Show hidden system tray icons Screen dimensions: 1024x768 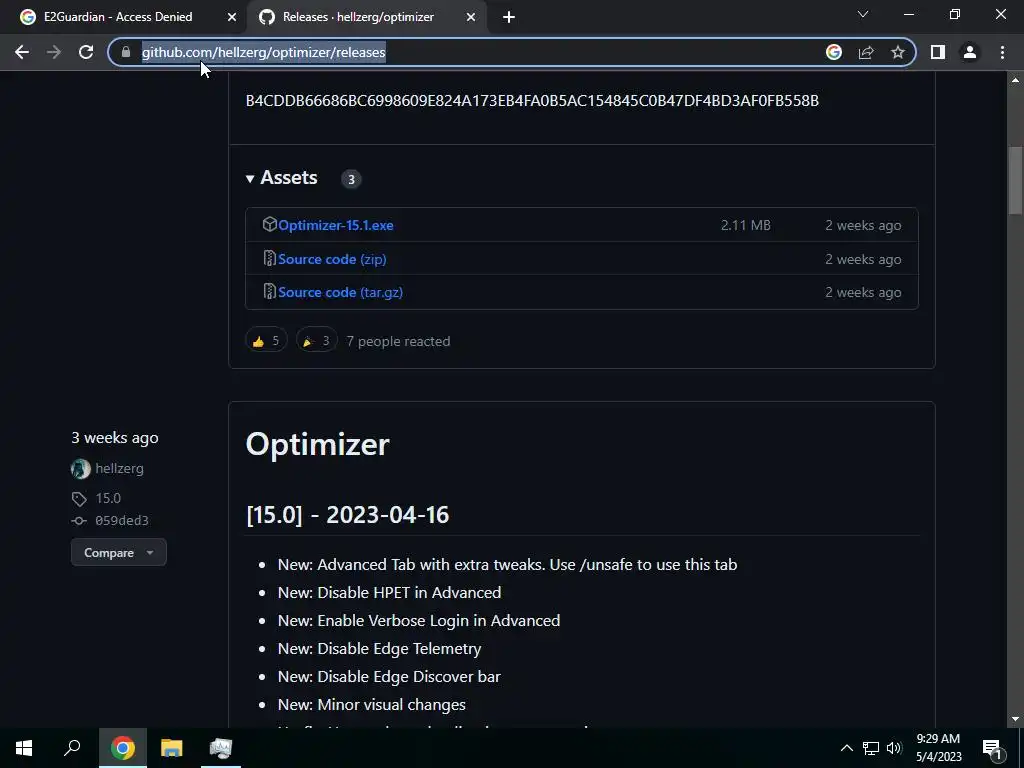846,748
